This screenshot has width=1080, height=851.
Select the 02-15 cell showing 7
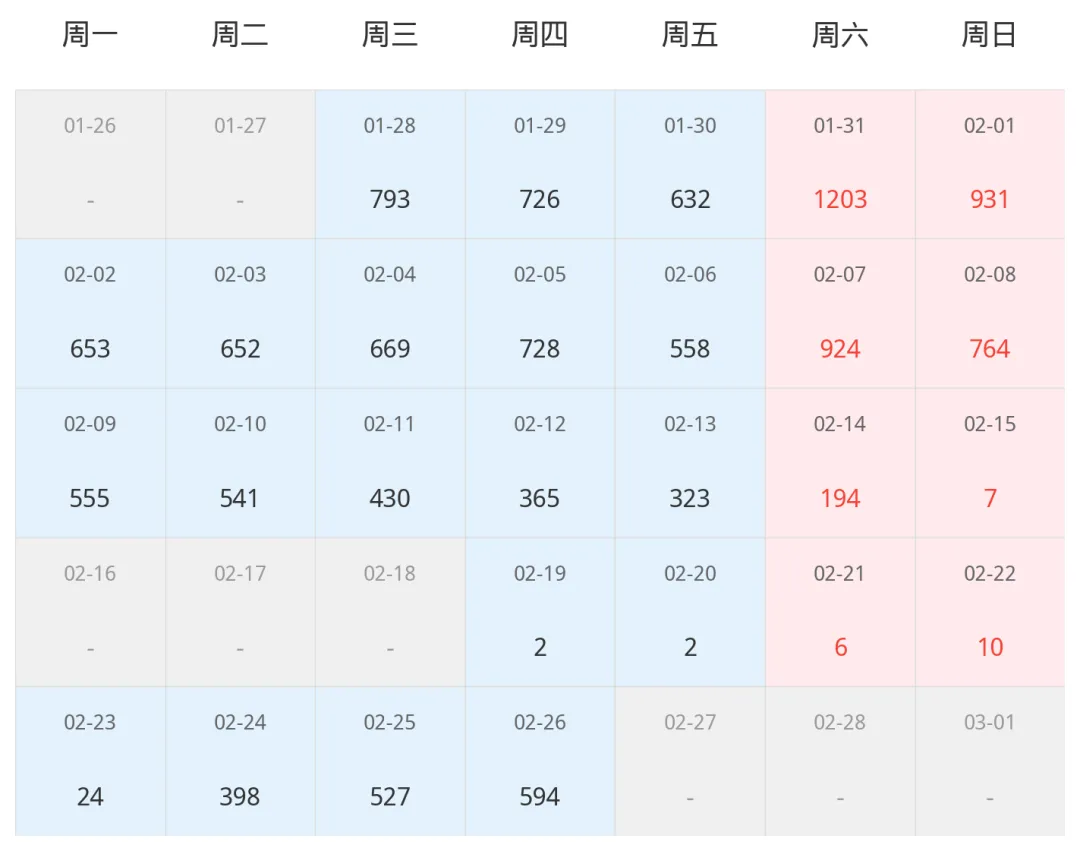click(990, 463)
